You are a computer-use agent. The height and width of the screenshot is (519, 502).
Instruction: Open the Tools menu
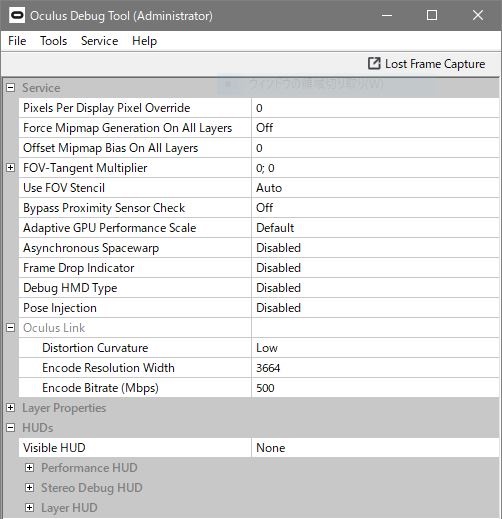[53, 41]
